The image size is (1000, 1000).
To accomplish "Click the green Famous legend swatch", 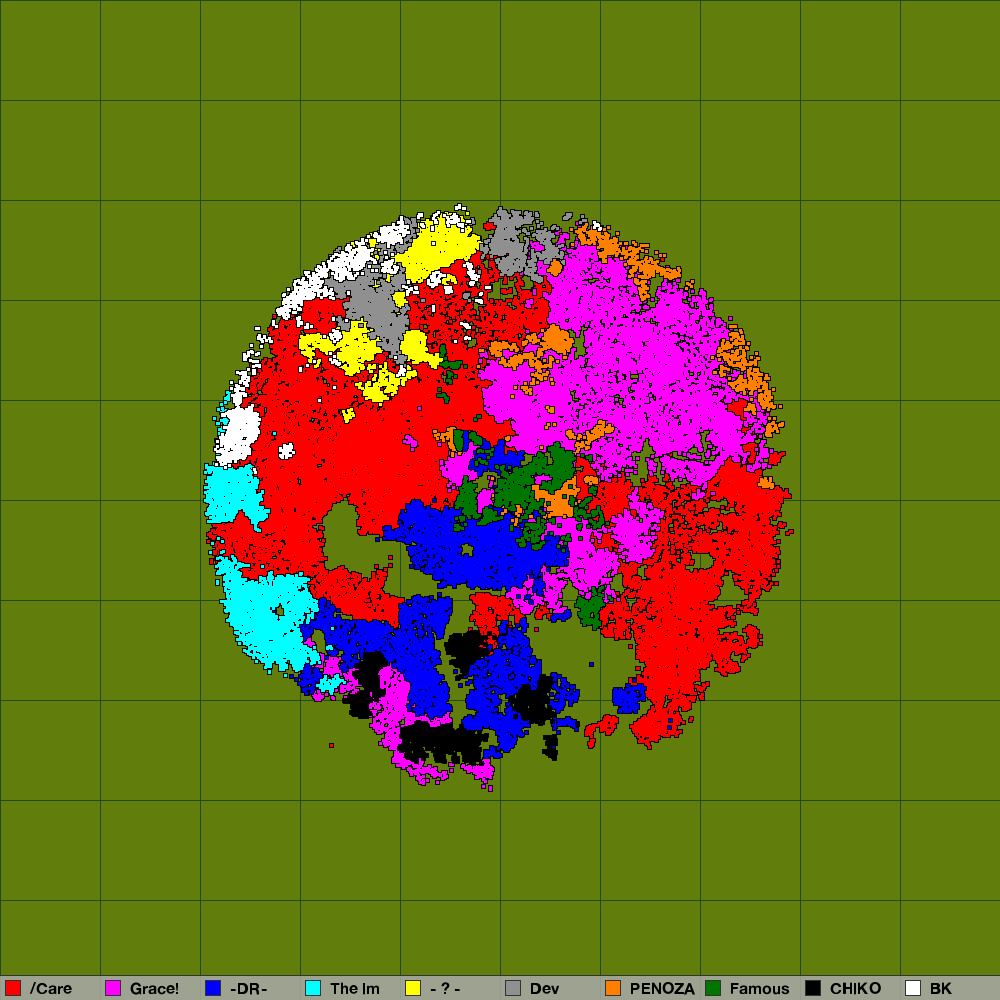I will [713, 988].
